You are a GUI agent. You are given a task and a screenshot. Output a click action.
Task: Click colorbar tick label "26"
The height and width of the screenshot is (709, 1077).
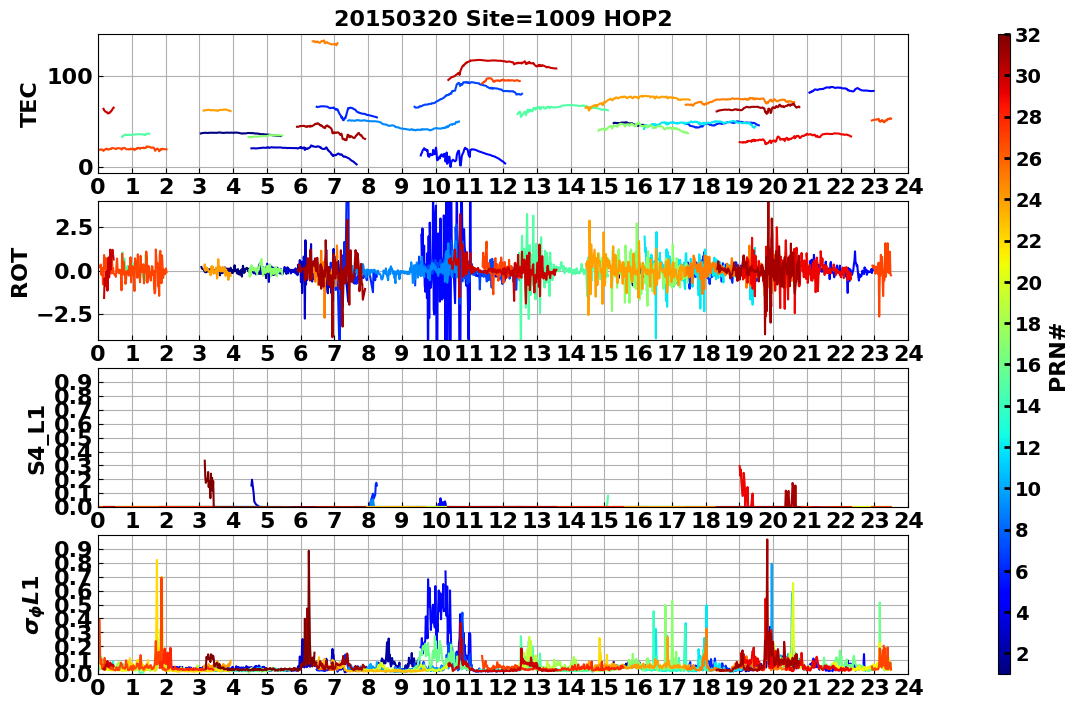1028,159
